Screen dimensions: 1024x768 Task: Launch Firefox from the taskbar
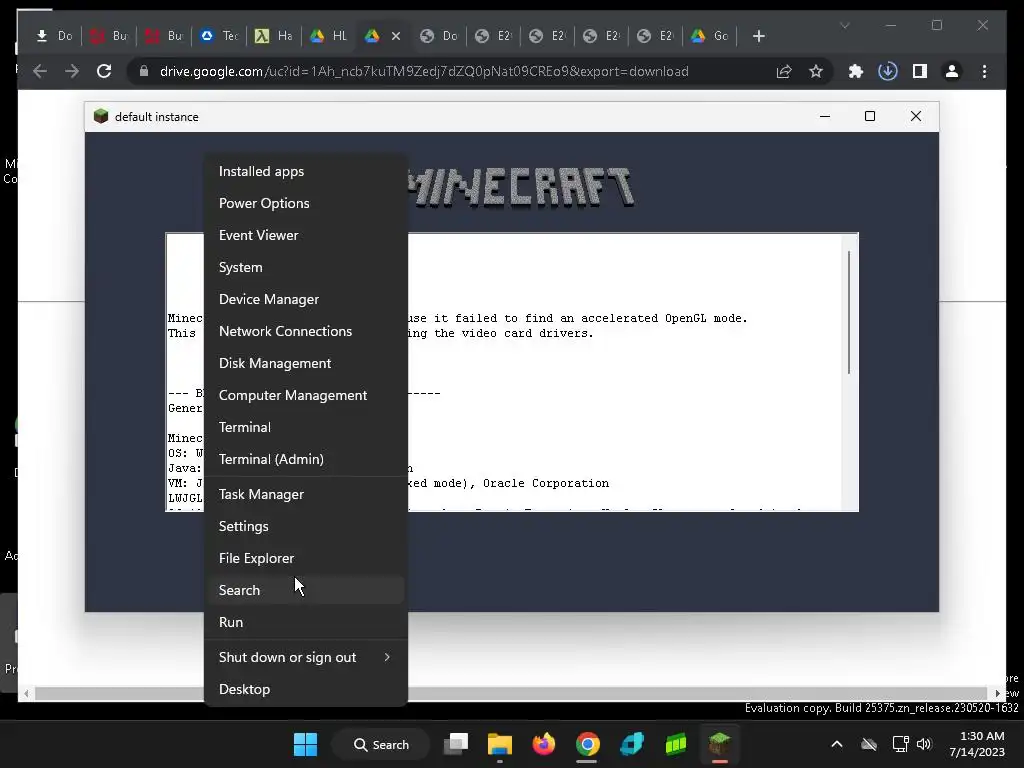543,744
